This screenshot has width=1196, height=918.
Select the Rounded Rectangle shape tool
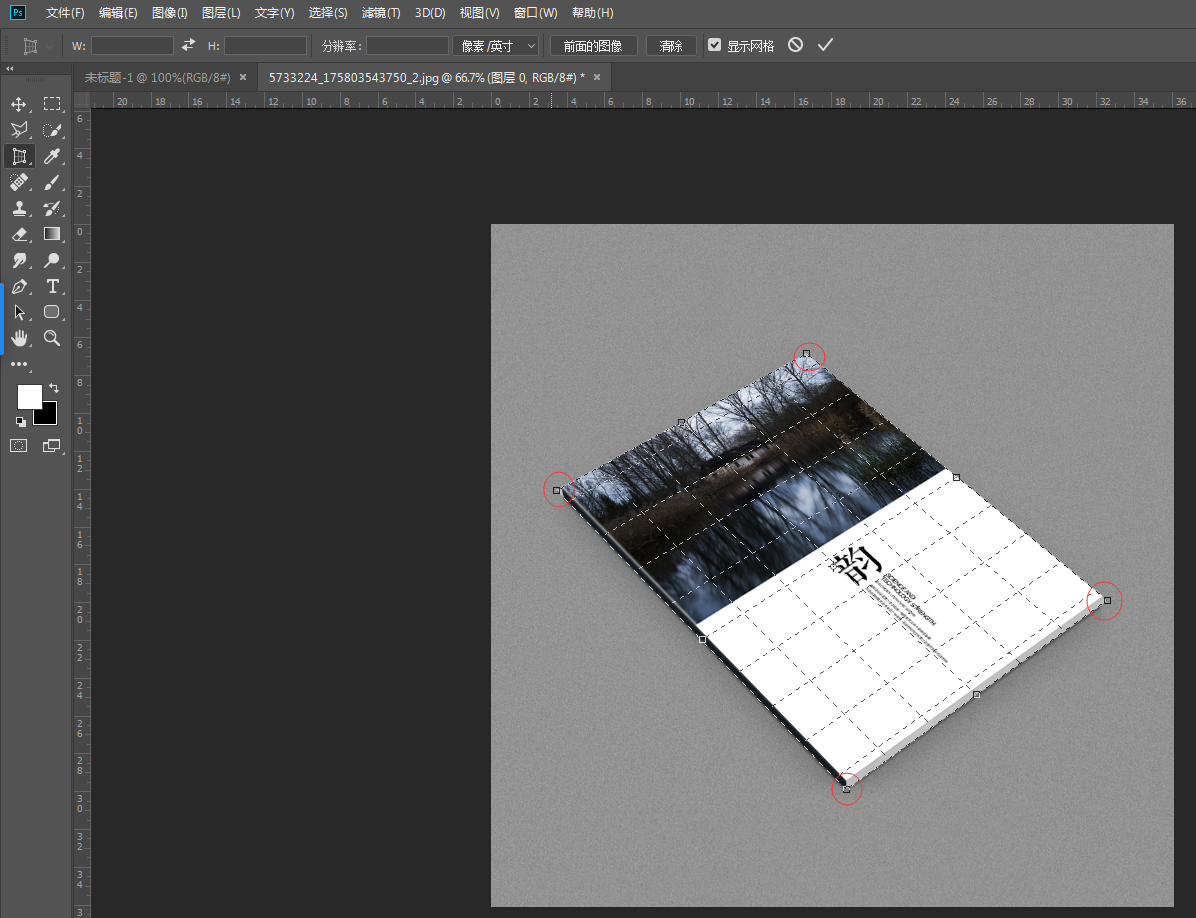(52, 312)
